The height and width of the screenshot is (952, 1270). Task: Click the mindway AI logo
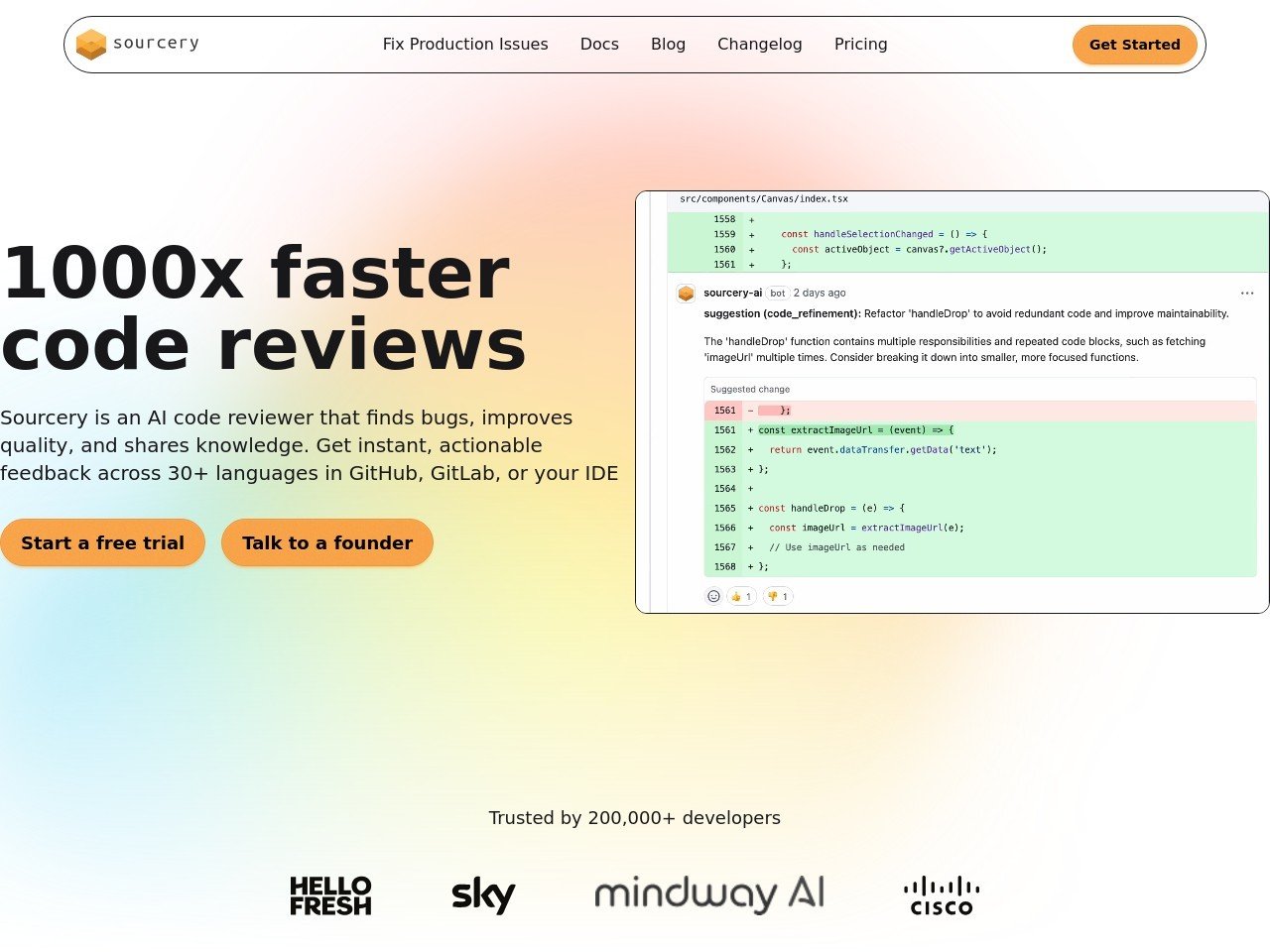pos(709,893)
